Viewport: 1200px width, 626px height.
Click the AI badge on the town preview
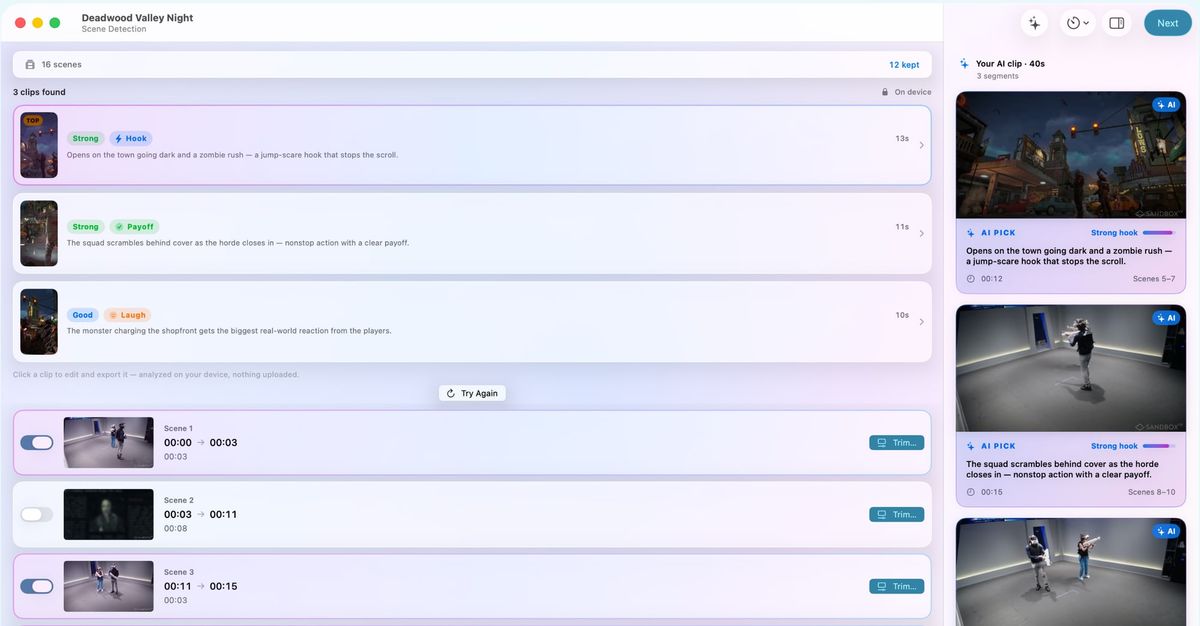[1166, 104]
